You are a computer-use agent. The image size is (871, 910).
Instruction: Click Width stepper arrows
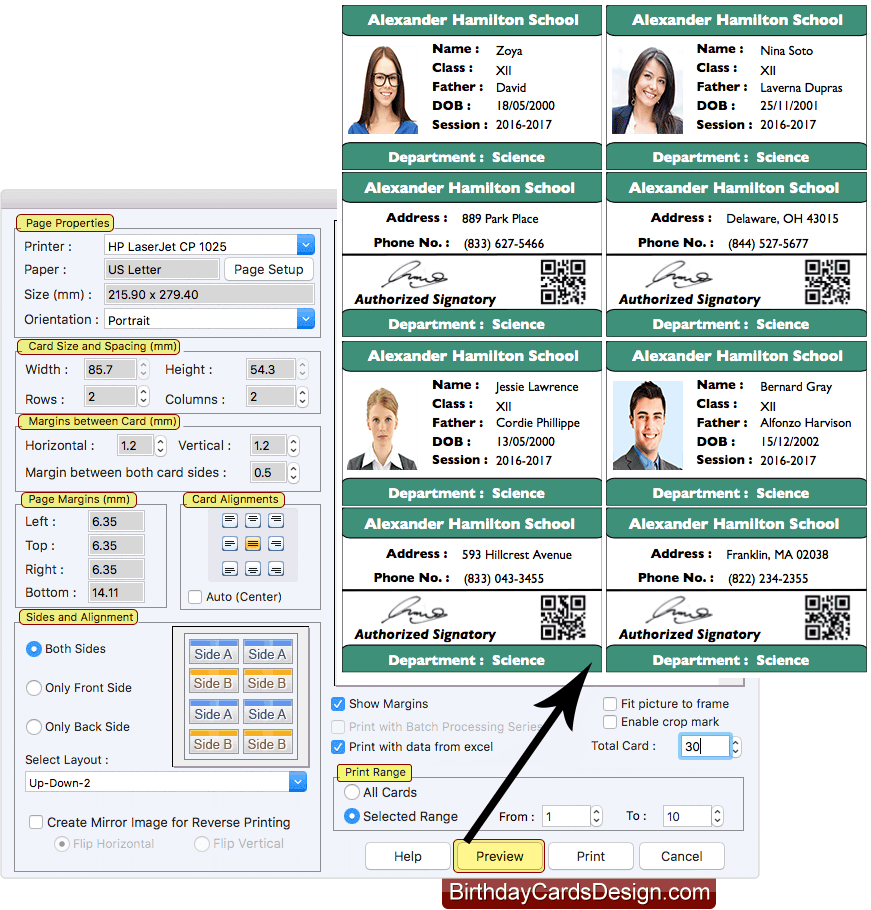click(143, 369)
